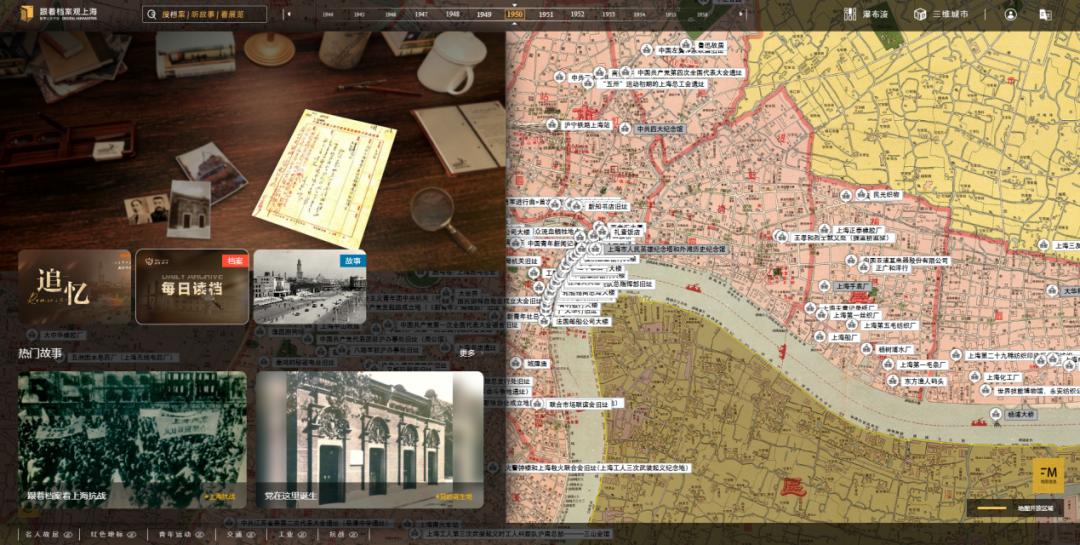Click the FM radio icon button
This screenshot has width=1080, height=545.
(x=1048, y=476)
